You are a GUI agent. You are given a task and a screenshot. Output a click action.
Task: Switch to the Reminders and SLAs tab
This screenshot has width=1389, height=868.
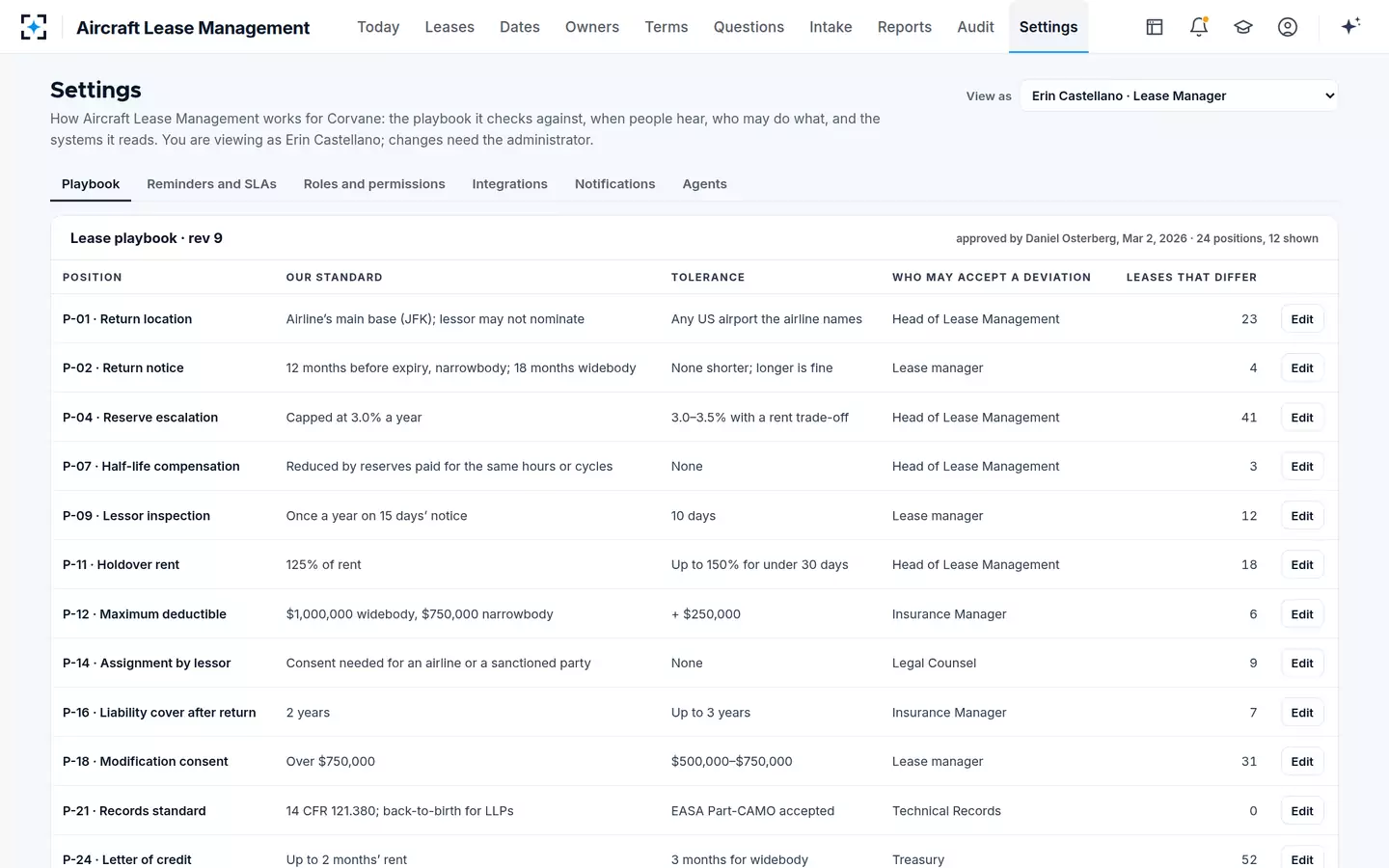click(211, 184)
